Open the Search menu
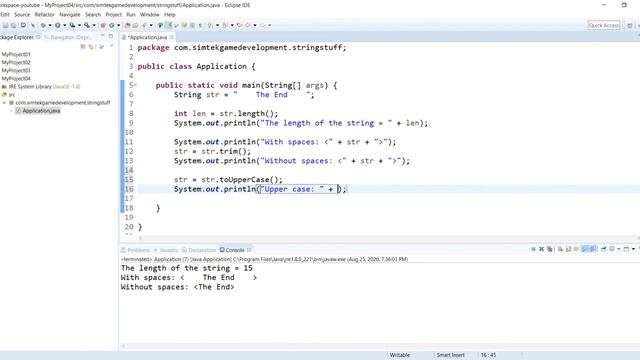This screenshot has width=640, height=360. coord(93,15)
